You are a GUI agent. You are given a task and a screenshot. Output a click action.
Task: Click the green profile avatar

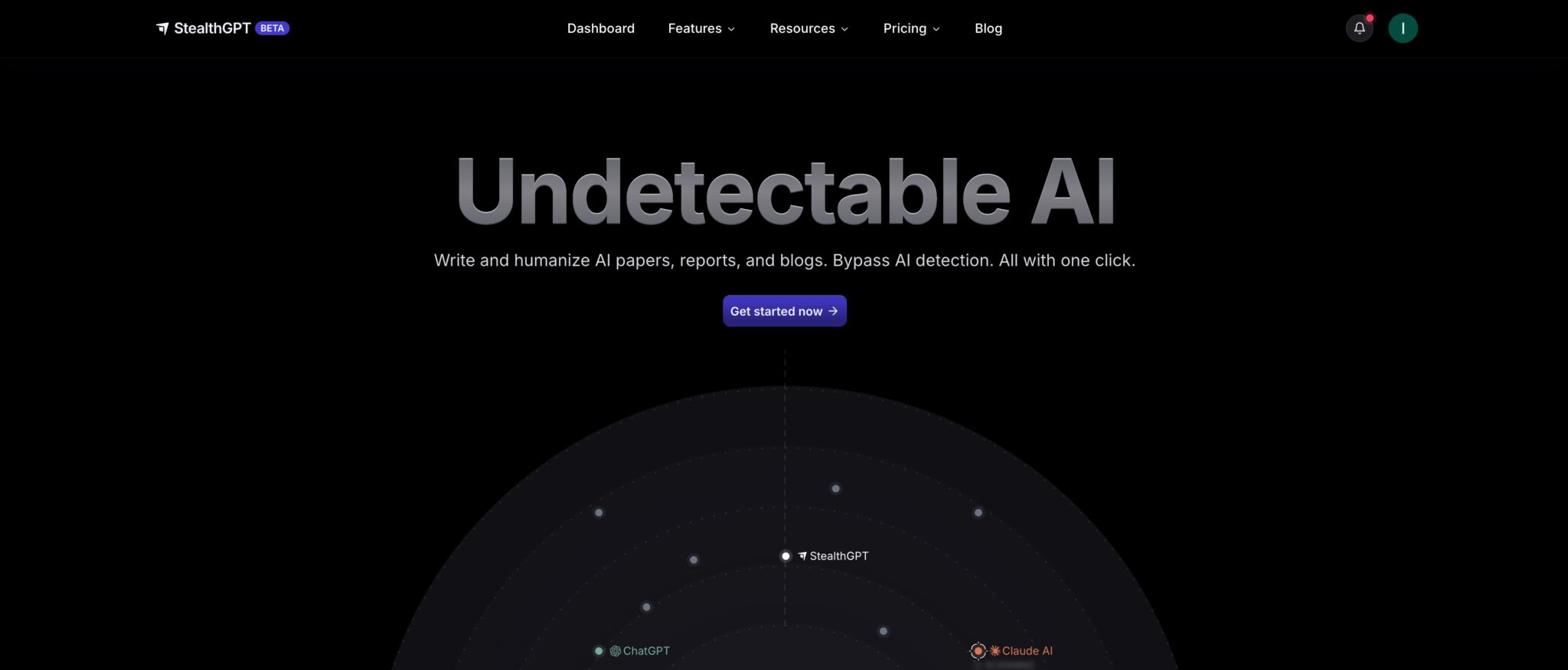tap(1403, 28)
